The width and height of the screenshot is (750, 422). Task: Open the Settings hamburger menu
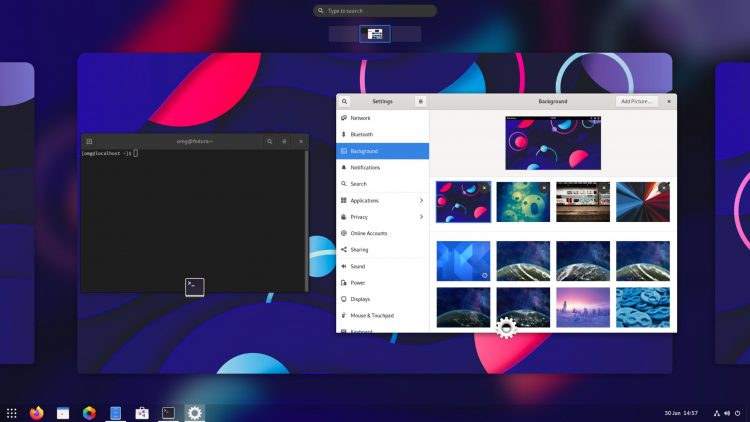(x=420, y=101)
